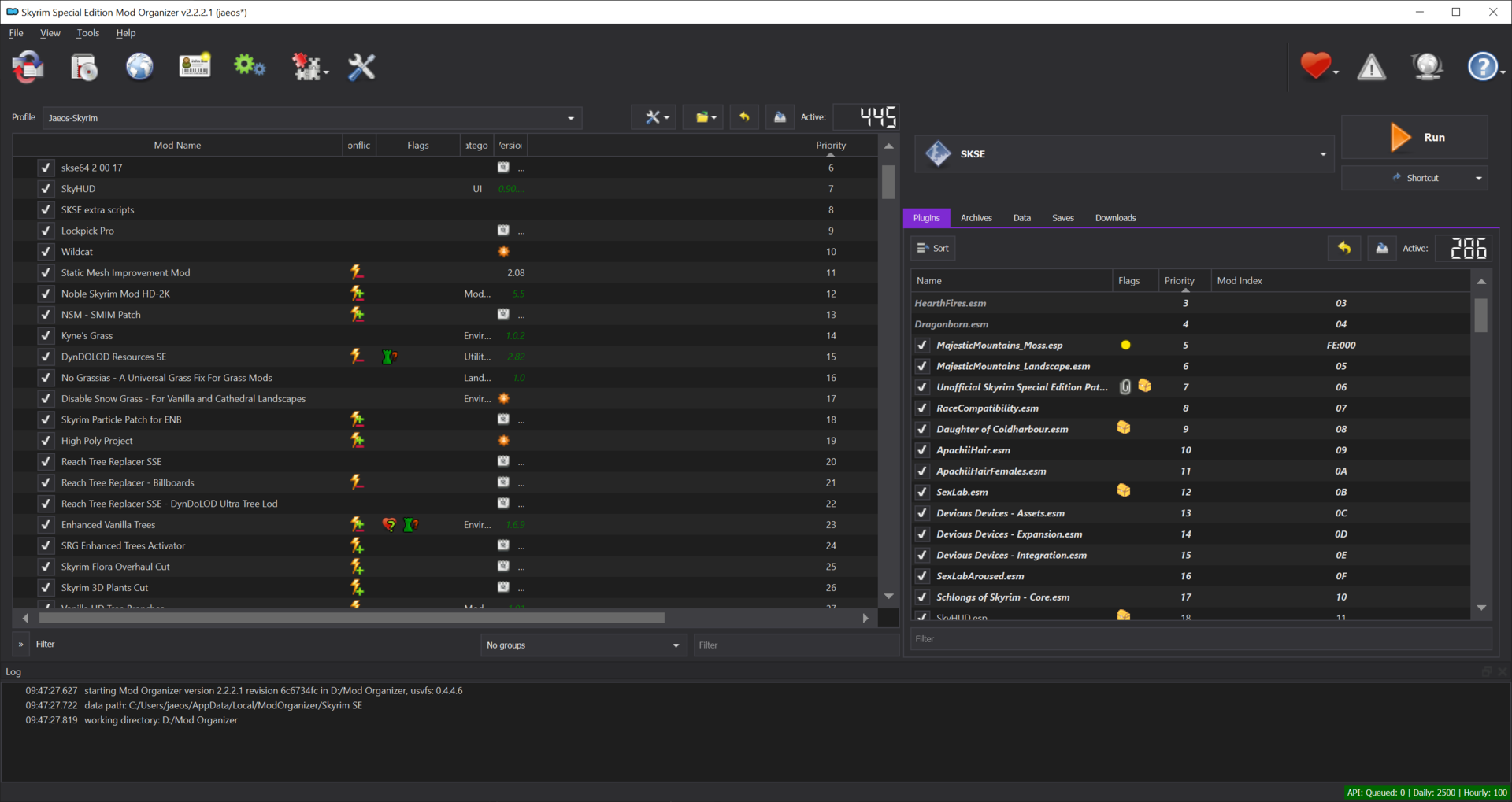Click the Create new instance icon
The height and width of the screenshot is (802, 1512).
point(28,67)
